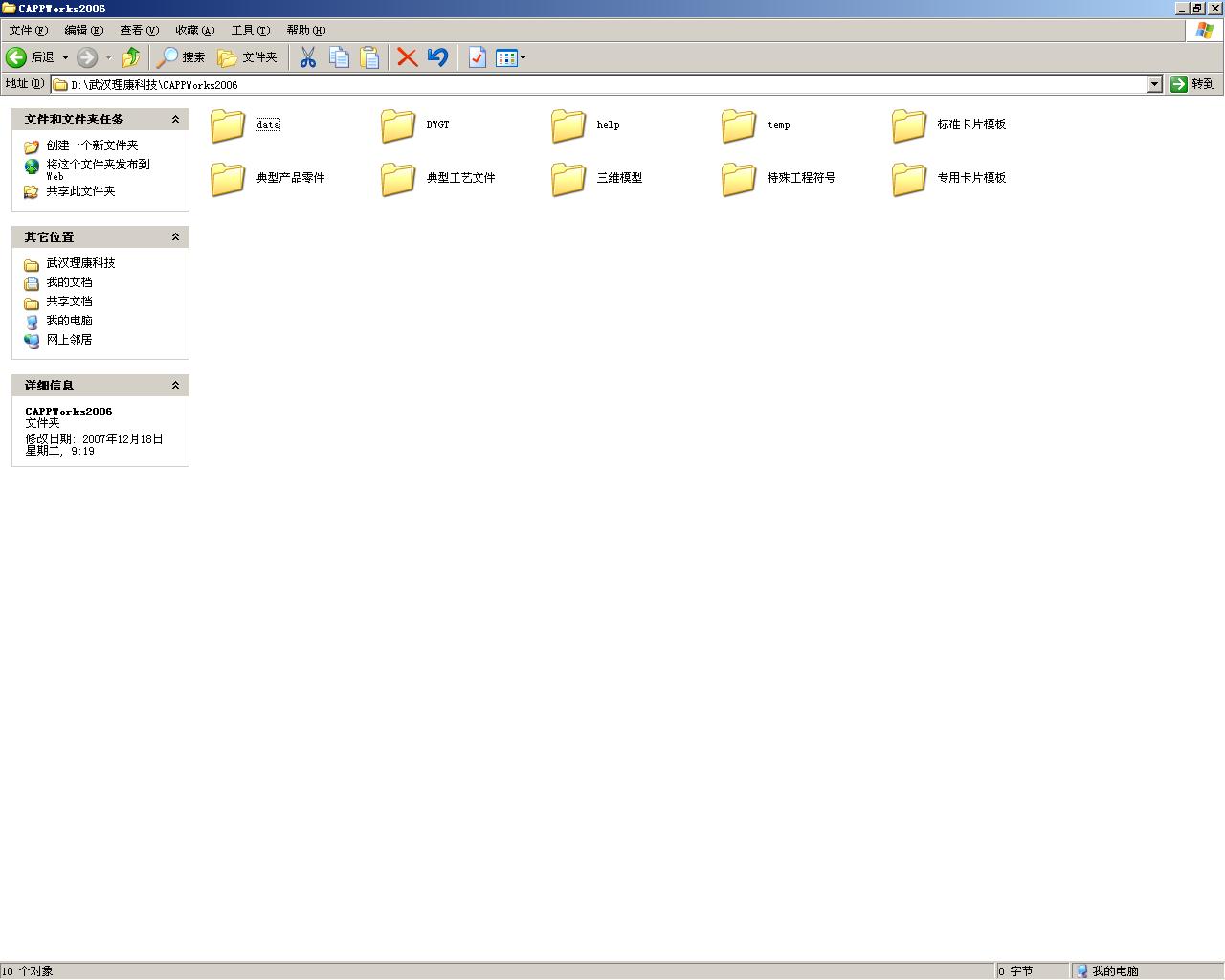1225x980 pixels.
Task: Click the Paste clipboard icon
Action: pos(369,57)
